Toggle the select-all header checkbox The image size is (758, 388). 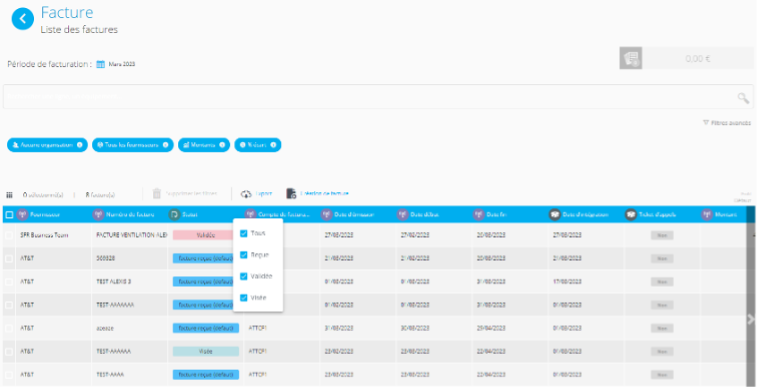tap(9, 215)
